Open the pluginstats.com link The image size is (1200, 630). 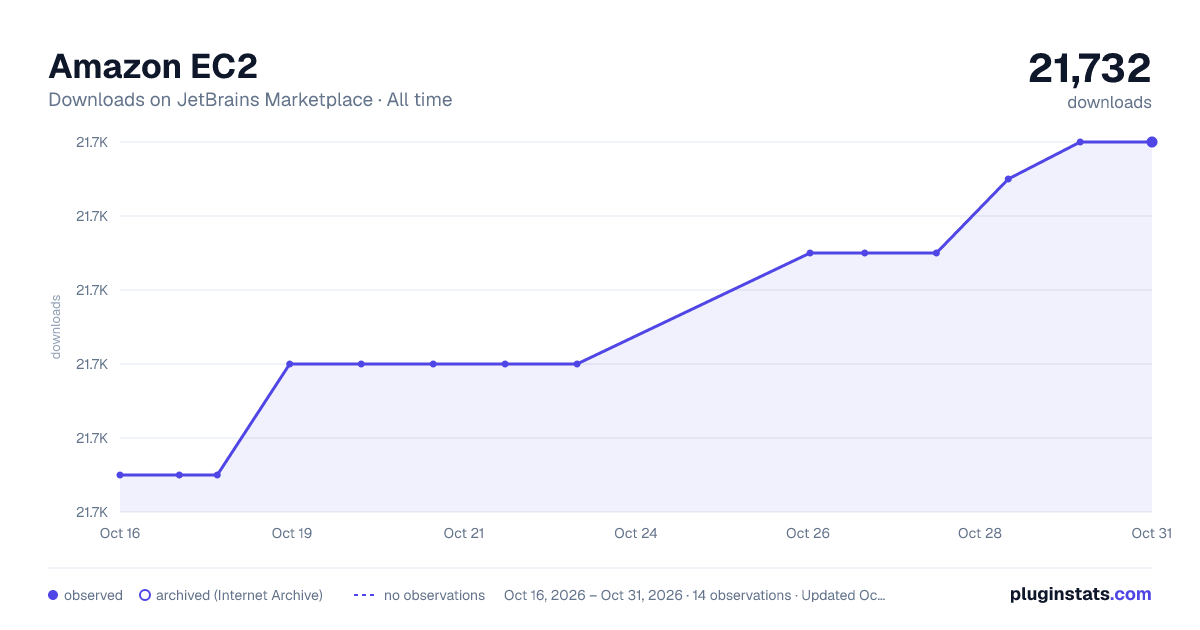pos(1080,594)
